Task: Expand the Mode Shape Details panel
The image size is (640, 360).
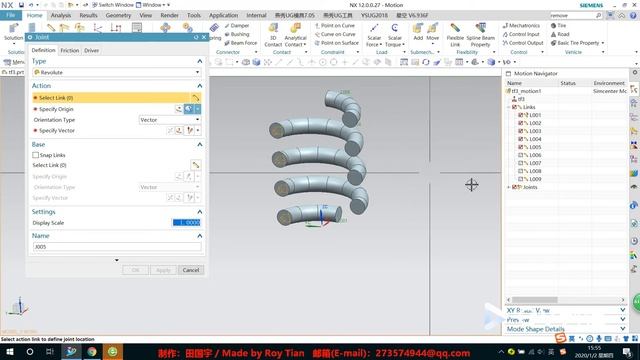Action: coord(622,329)
